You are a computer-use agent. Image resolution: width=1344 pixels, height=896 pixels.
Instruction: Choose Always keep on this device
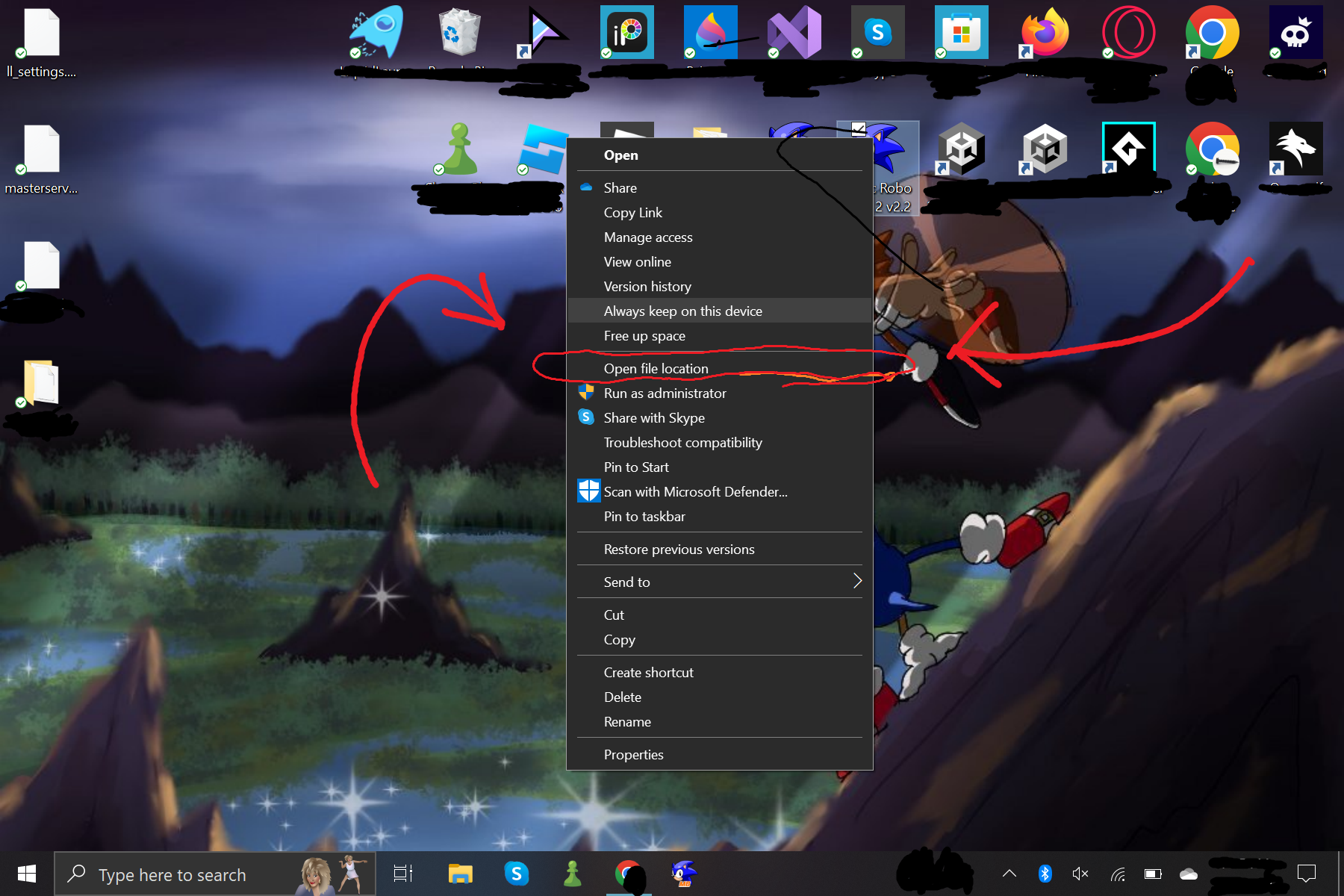(x=720, y=311)
